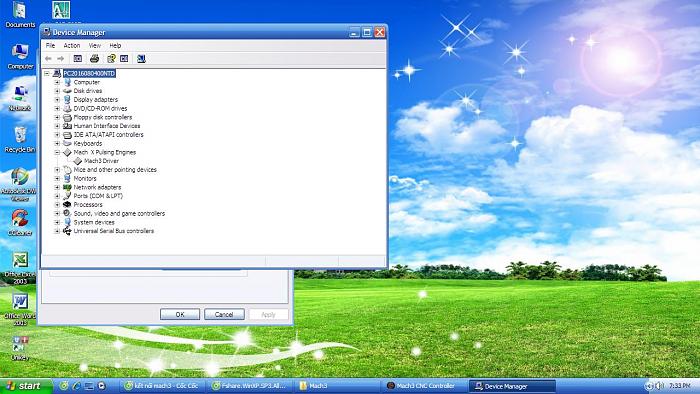The height and width of the screenshot is (394, 700).
Task: Click Cancel in the dialog behind
Action: pyautogui.click(x=224, y=314)
